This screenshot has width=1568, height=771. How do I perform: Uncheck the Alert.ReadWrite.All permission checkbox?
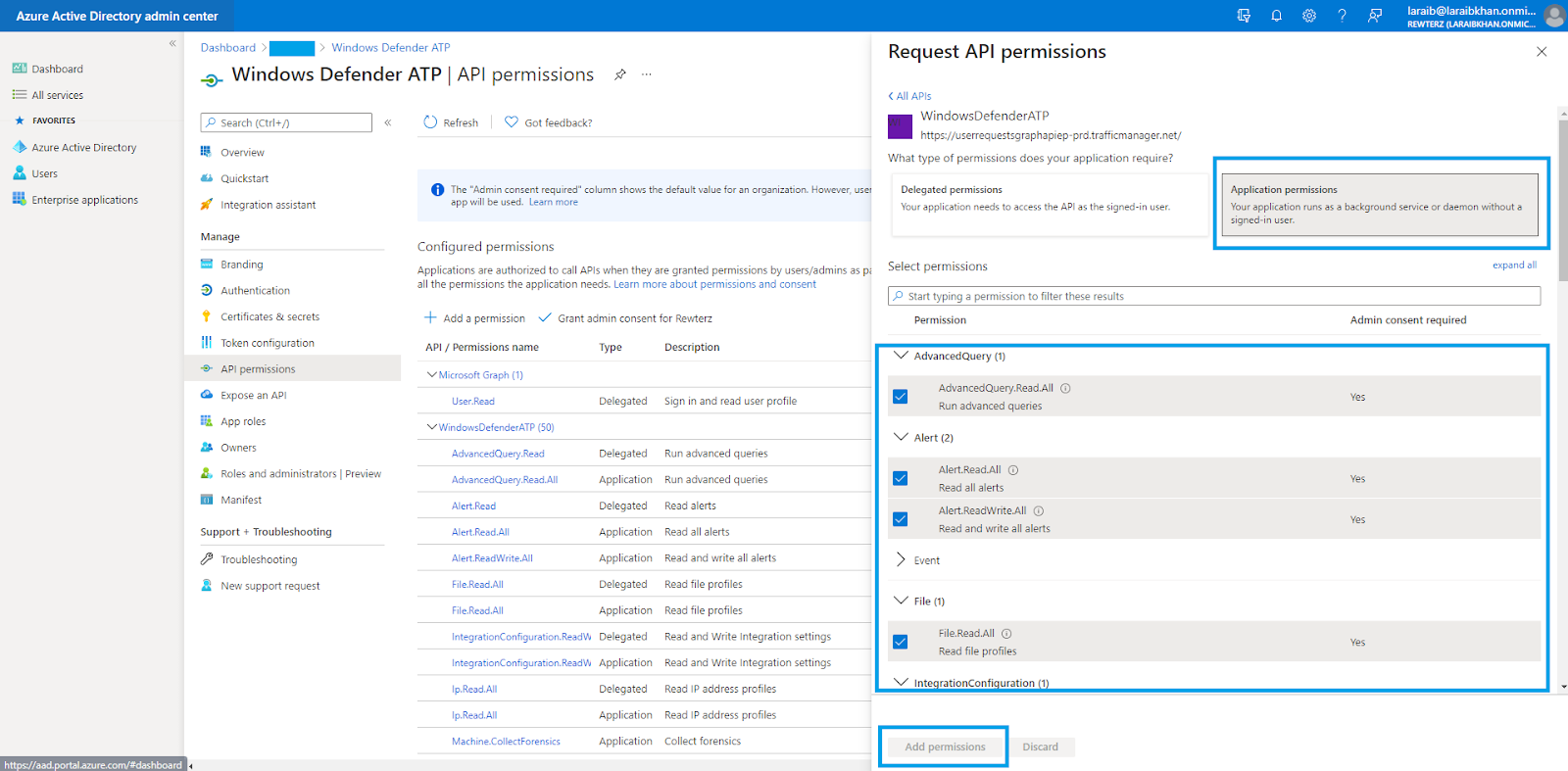(901, 519)
